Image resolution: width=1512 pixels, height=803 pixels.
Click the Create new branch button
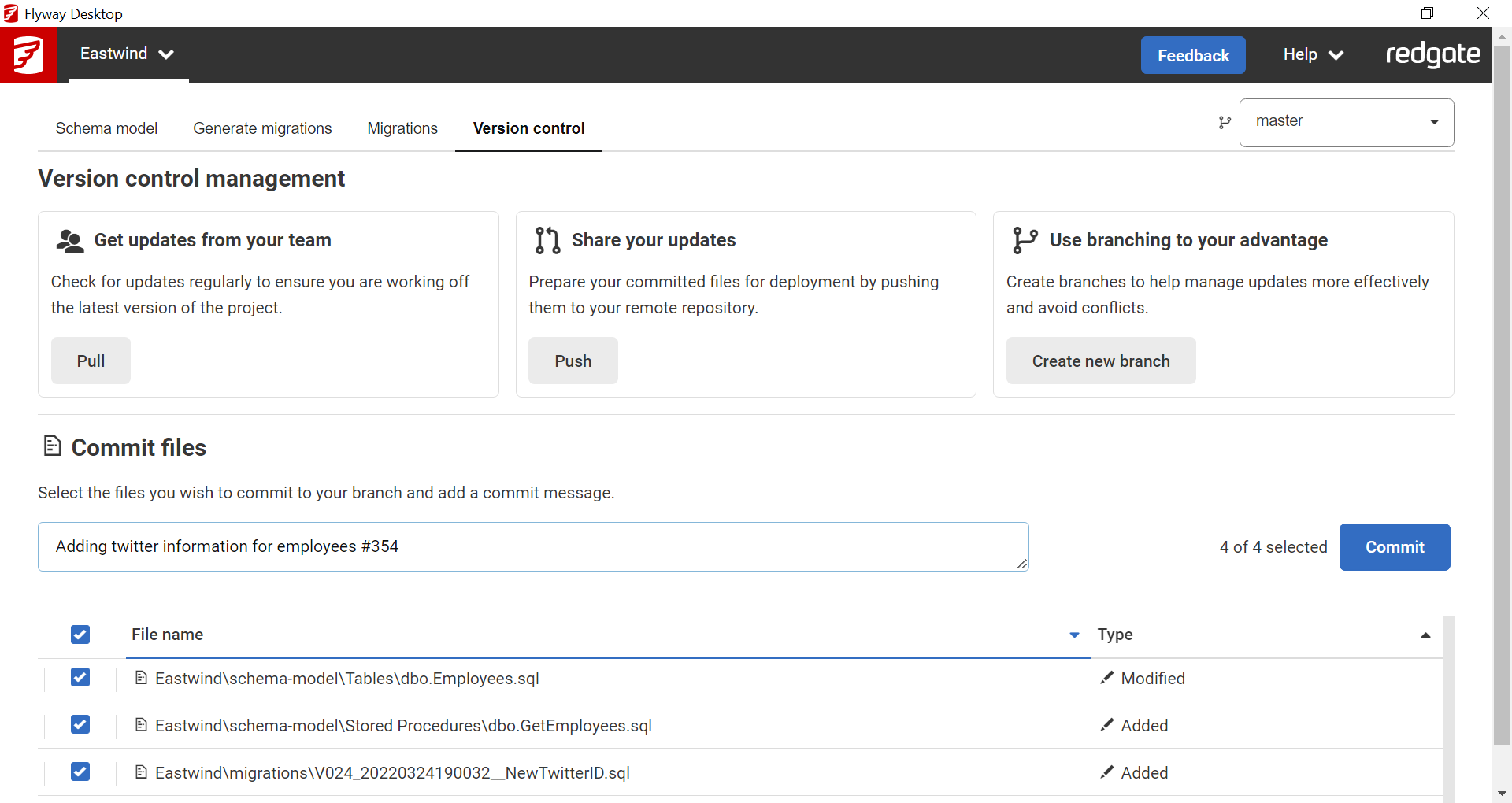pyautogui.click(x=1100, y=361)
